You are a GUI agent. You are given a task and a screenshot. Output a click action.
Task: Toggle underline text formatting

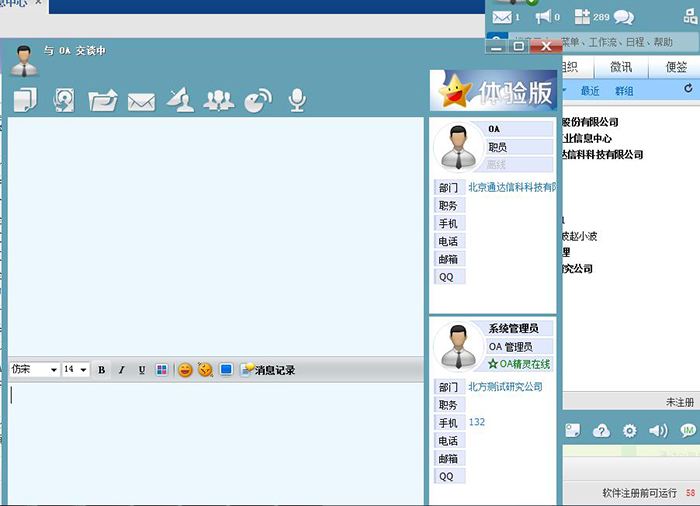point(141,370)
